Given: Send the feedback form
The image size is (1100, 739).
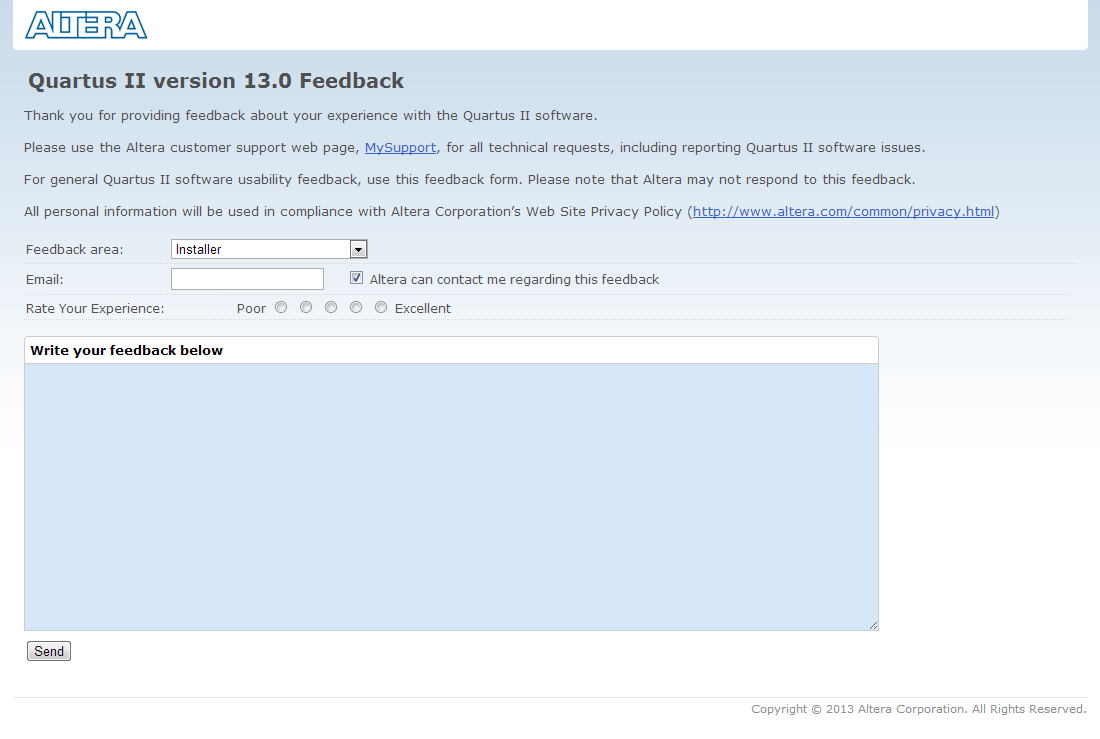Looking at the screenshot, I should click(x=49, y=651).
